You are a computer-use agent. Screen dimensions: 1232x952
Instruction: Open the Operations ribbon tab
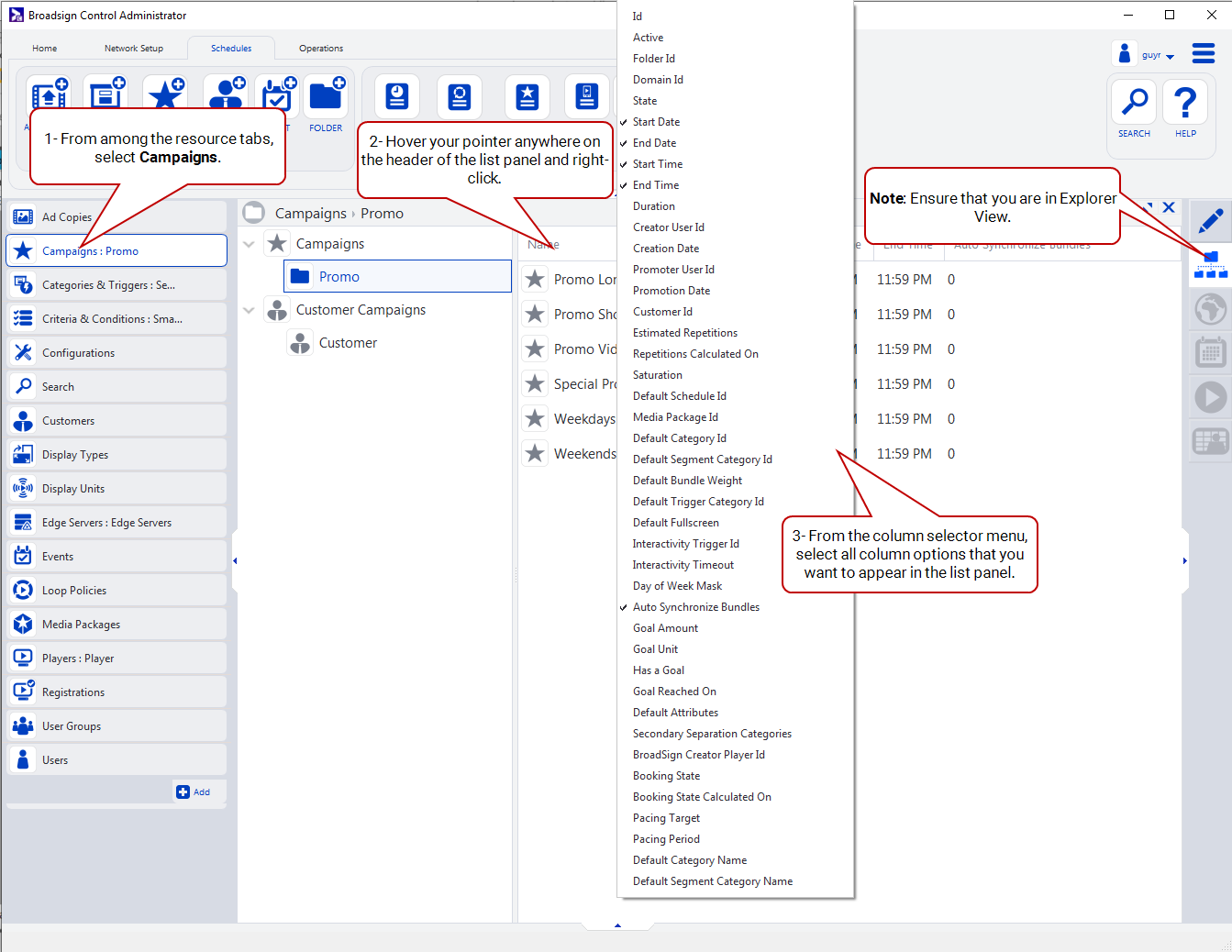[321, 49]
